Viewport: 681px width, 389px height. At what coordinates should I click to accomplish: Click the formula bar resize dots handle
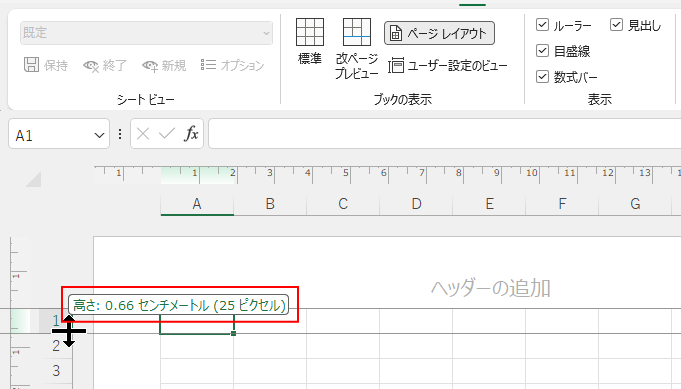coord(120,134)
